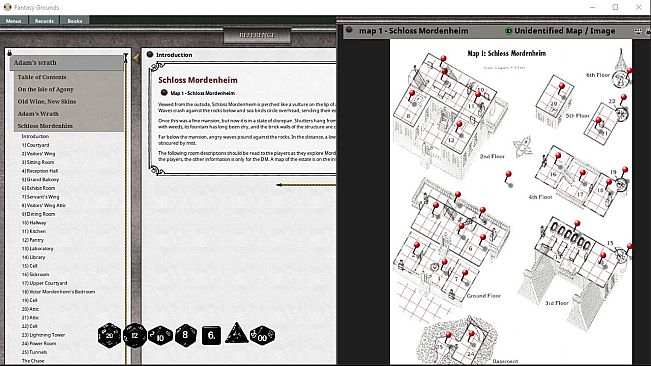The height and width of the screenshot is (366, 651).
Task: Roll the d4 pyramid die
Action: (x=237, y=334)
